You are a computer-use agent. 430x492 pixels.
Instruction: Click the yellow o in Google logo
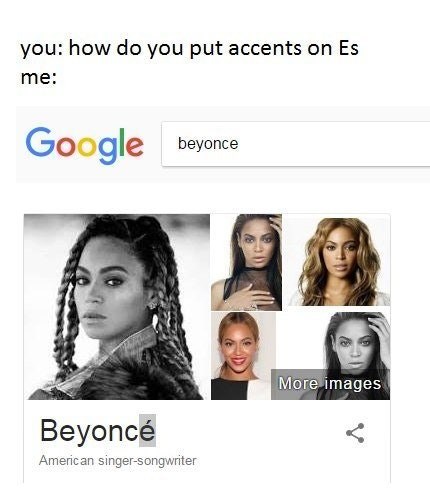88,147
